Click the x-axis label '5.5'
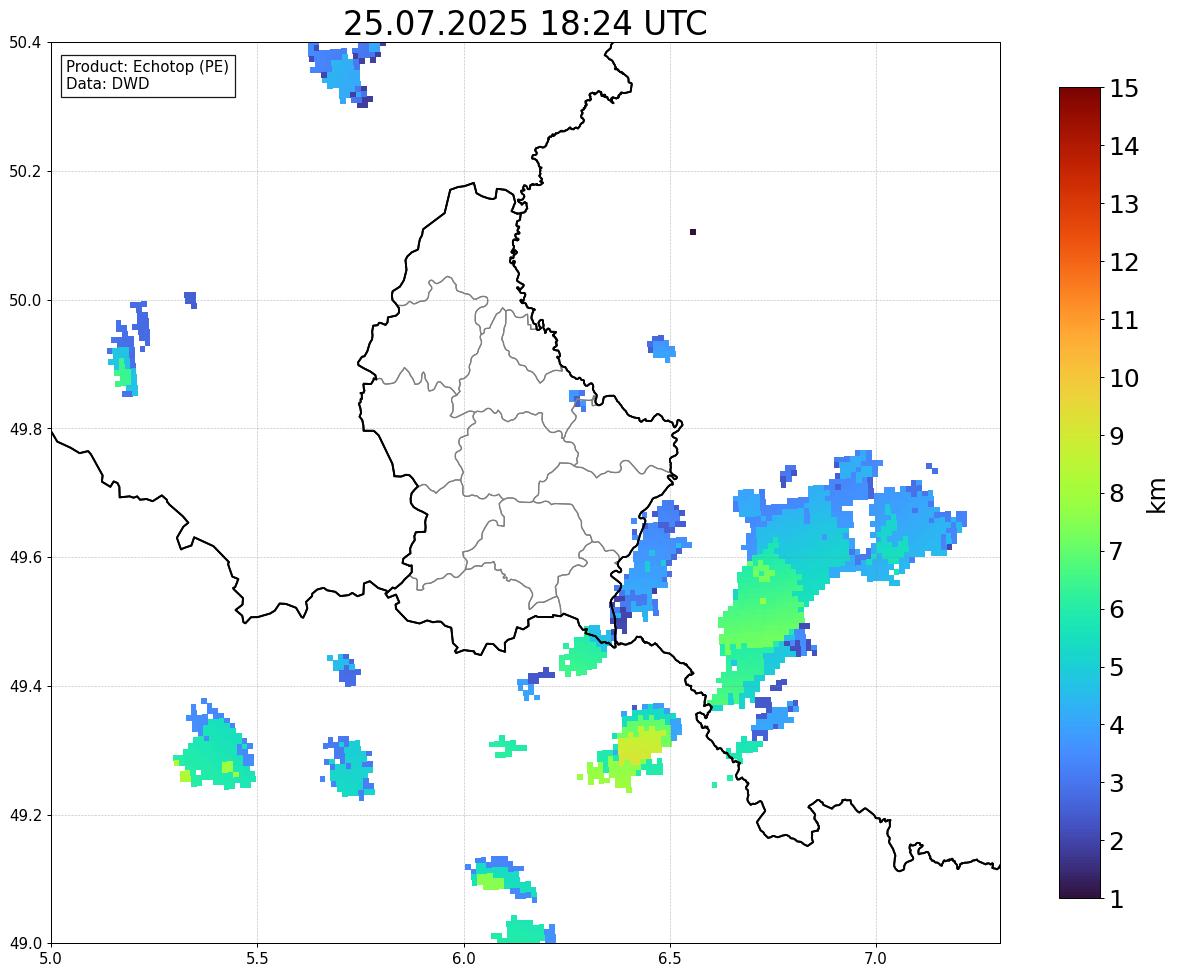1178x976 pixels. click(258, 959)
